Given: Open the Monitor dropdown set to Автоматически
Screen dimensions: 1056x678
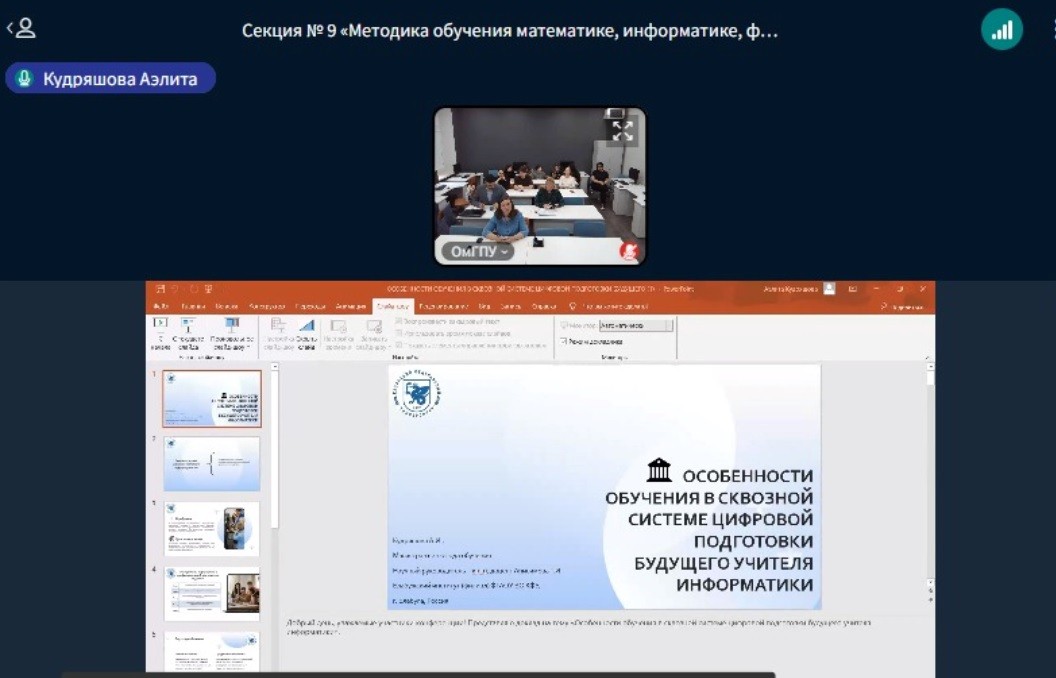Looking at the screenshot, I should coord(636,325).
